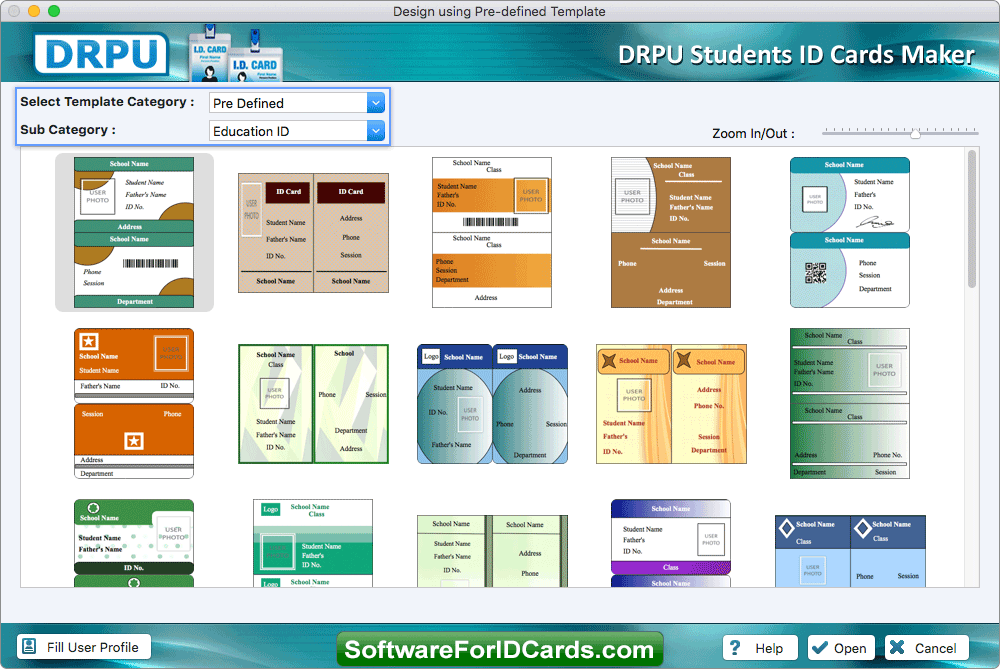Click the "Select Template Category :" label
The height and width of the screenshot is (669, 1000).
pos(107,102)
